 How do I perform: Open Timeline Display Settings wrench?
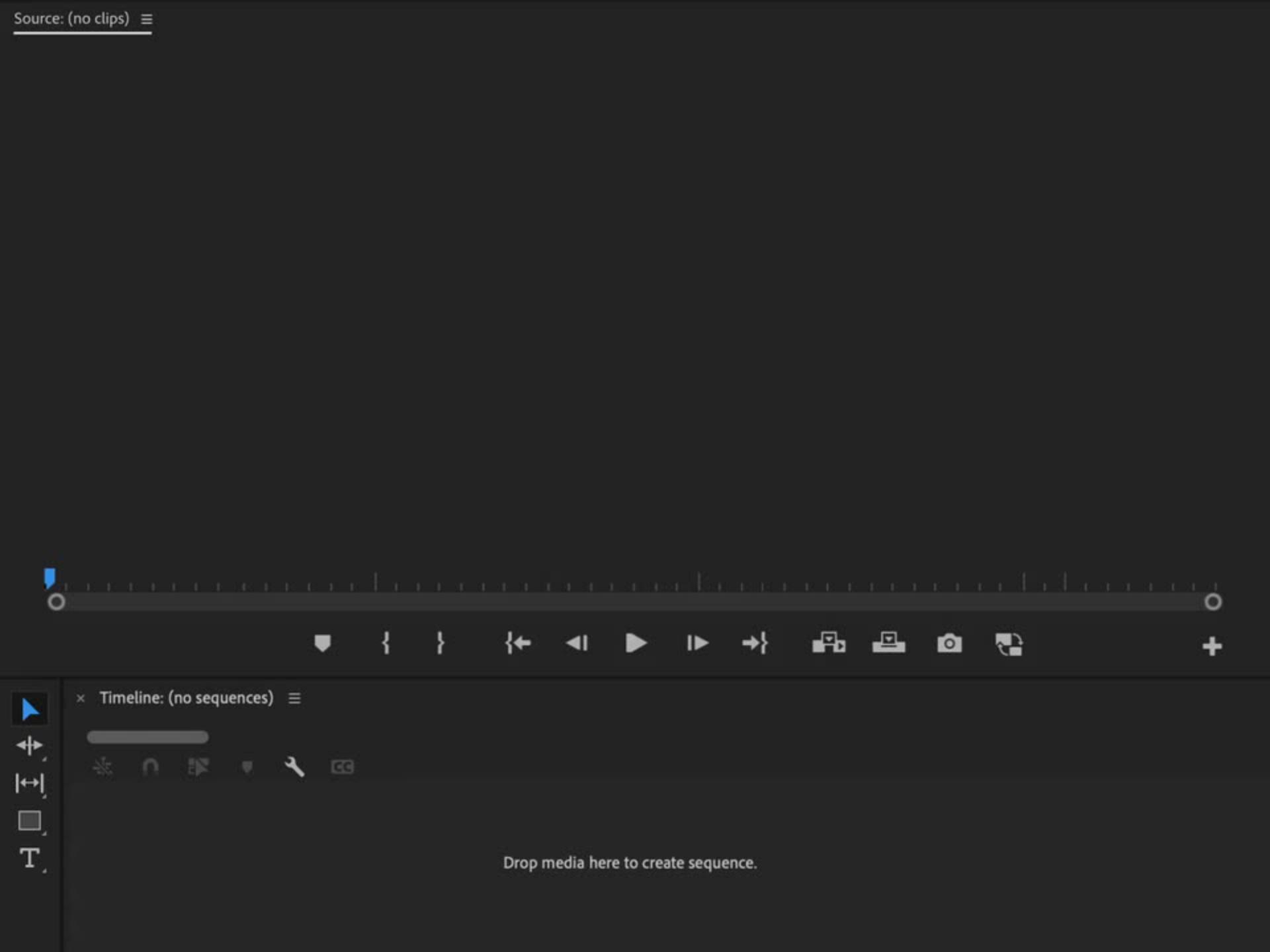(294, 767)
